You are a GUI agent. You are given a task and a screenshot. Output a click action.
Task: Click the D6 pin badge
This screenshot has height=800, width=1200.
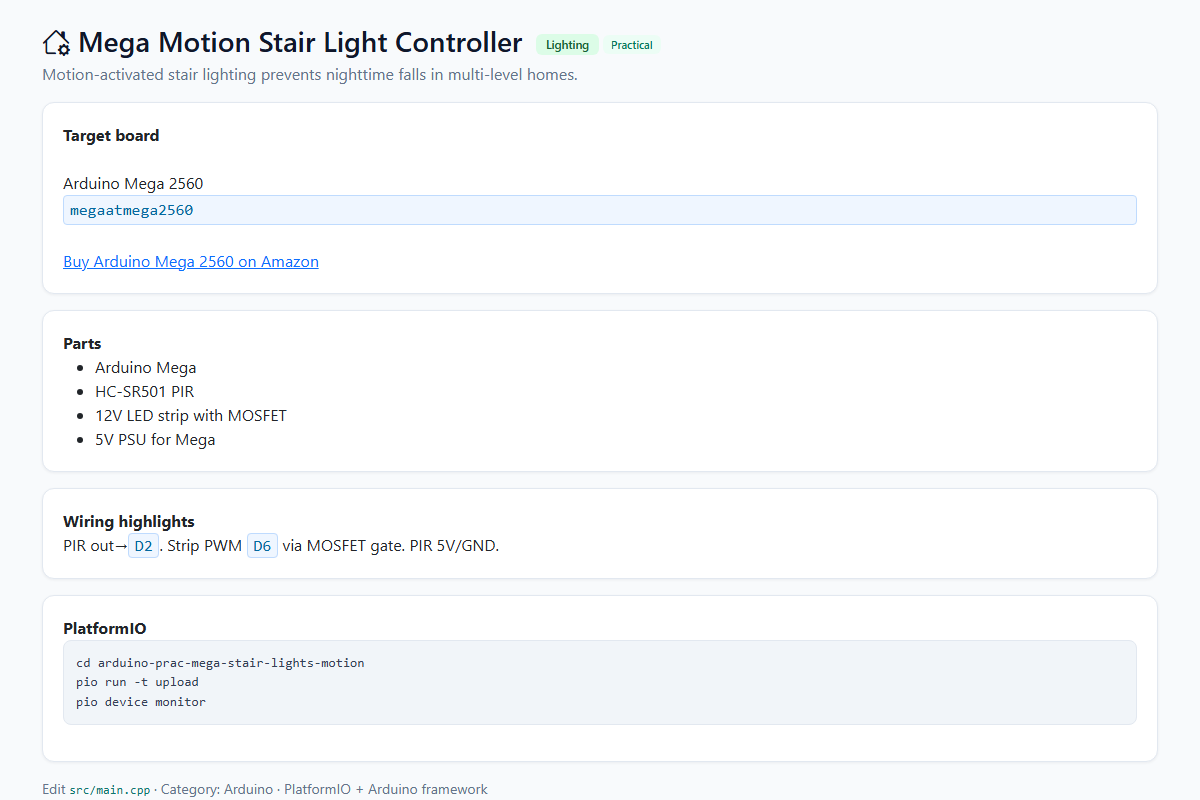click(262, 546)
